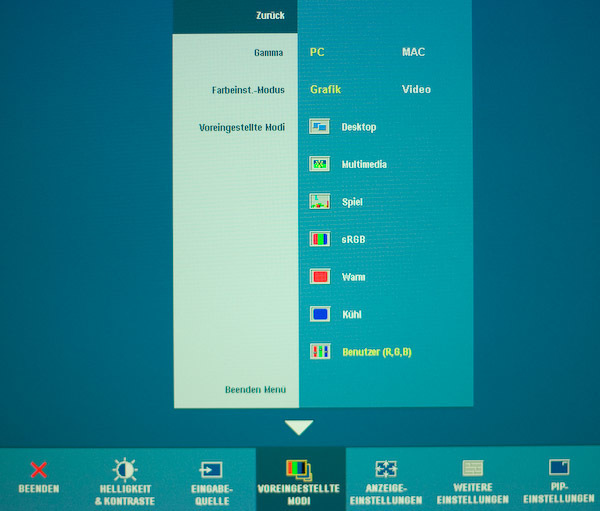
Task: Open the Eingabe-Quelle input icon
Action: click(211, 469)
